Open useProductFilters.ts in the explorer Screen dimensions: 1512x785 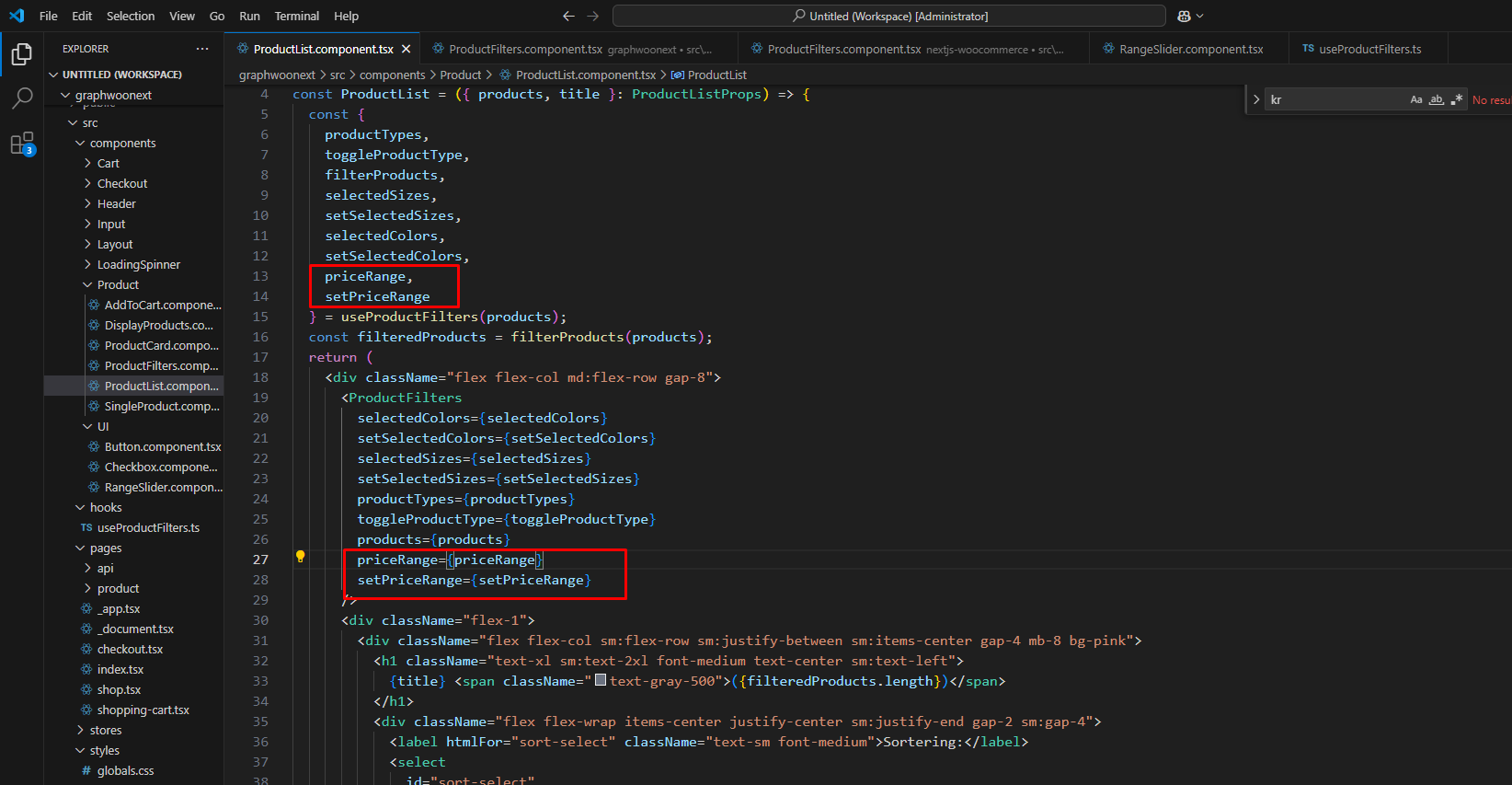pyautogui.click(x=148, y=528)
